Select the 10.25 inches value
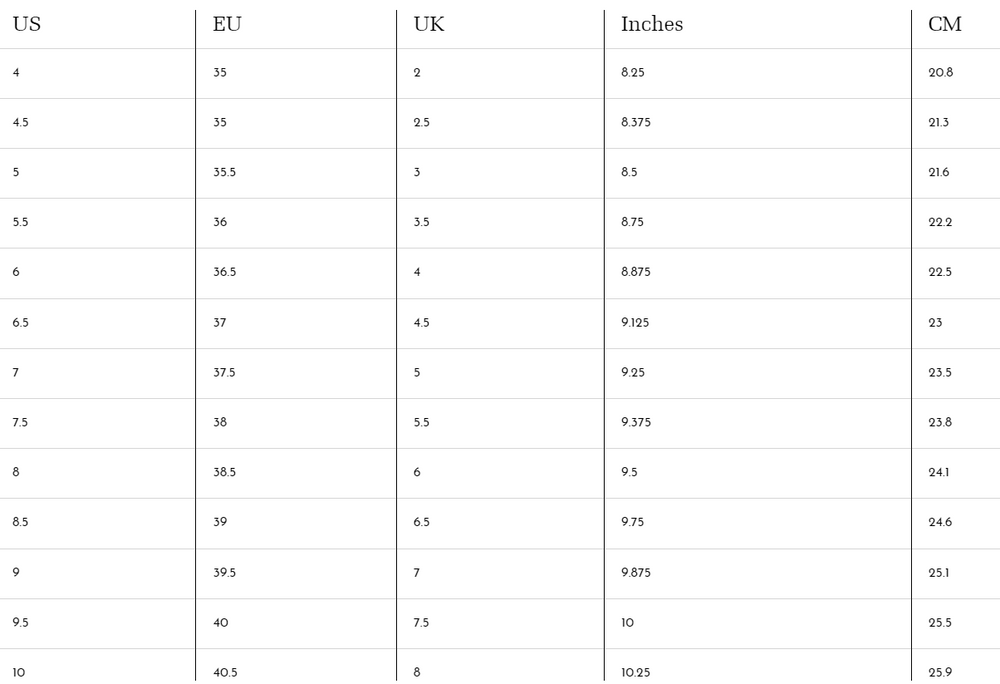 [x=636, y=673]
